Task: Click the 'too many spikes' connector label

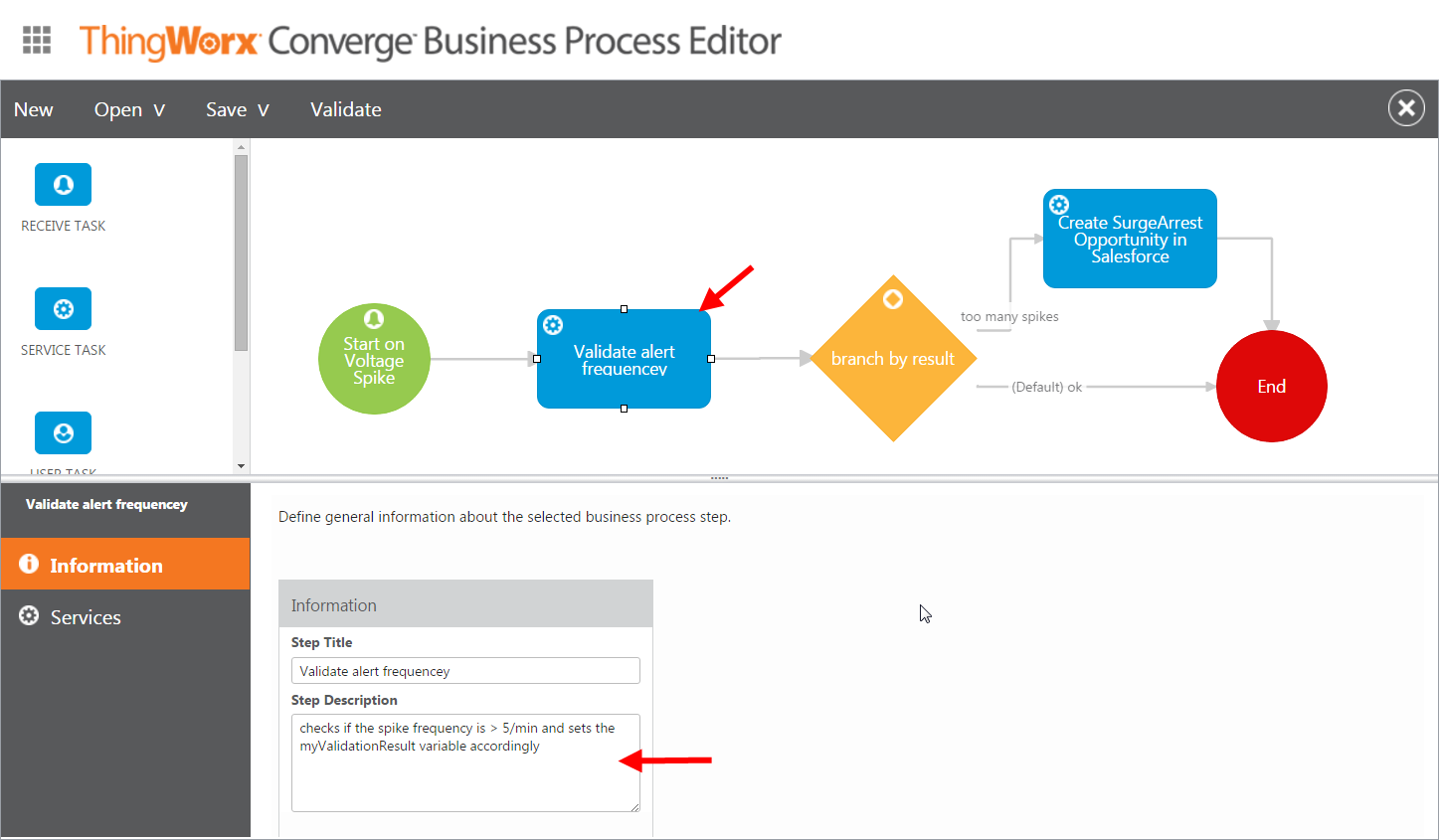Action: tap(1009, 316)
